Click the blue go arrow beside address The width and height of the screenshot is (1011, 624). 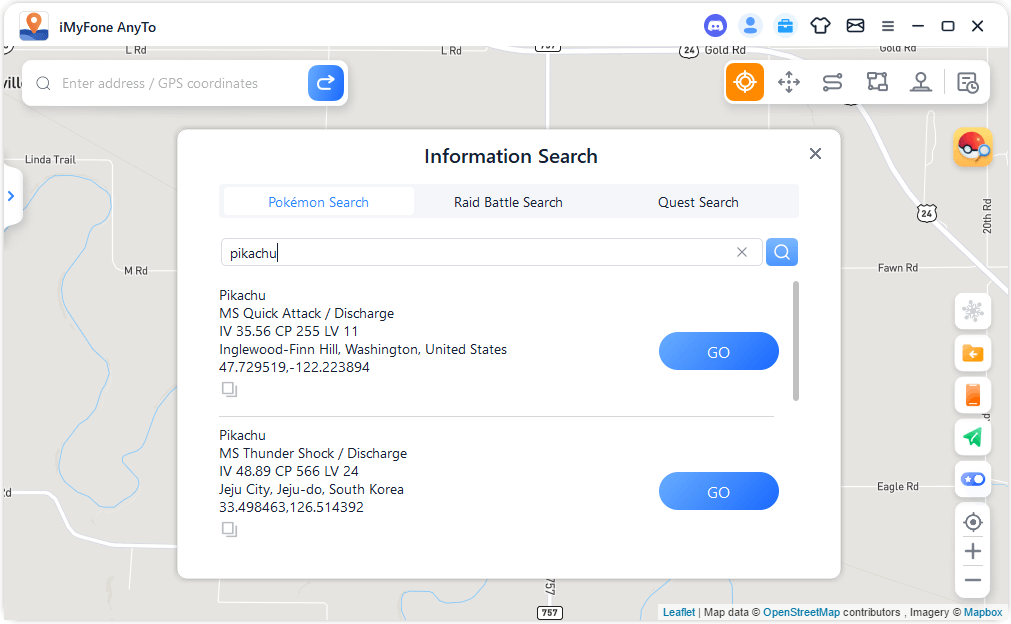click(326, 83)
